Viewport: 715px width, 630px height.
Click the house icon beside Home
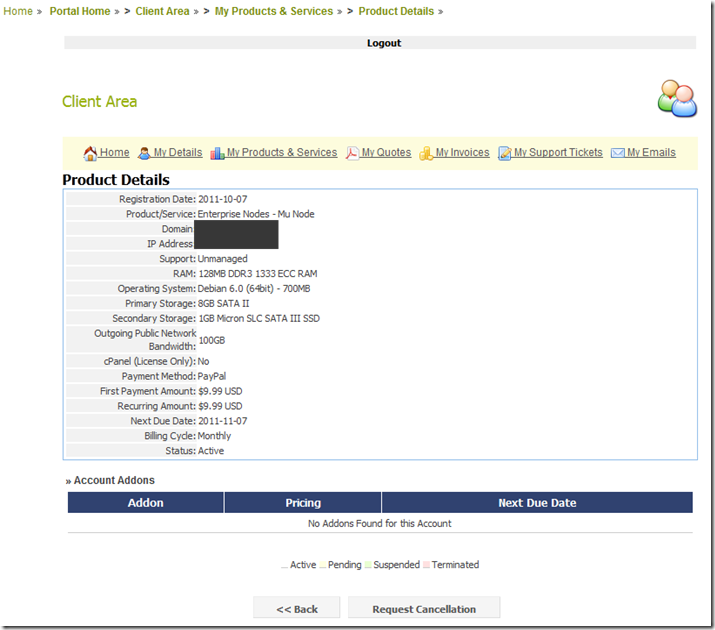click(x=90, y=153)
